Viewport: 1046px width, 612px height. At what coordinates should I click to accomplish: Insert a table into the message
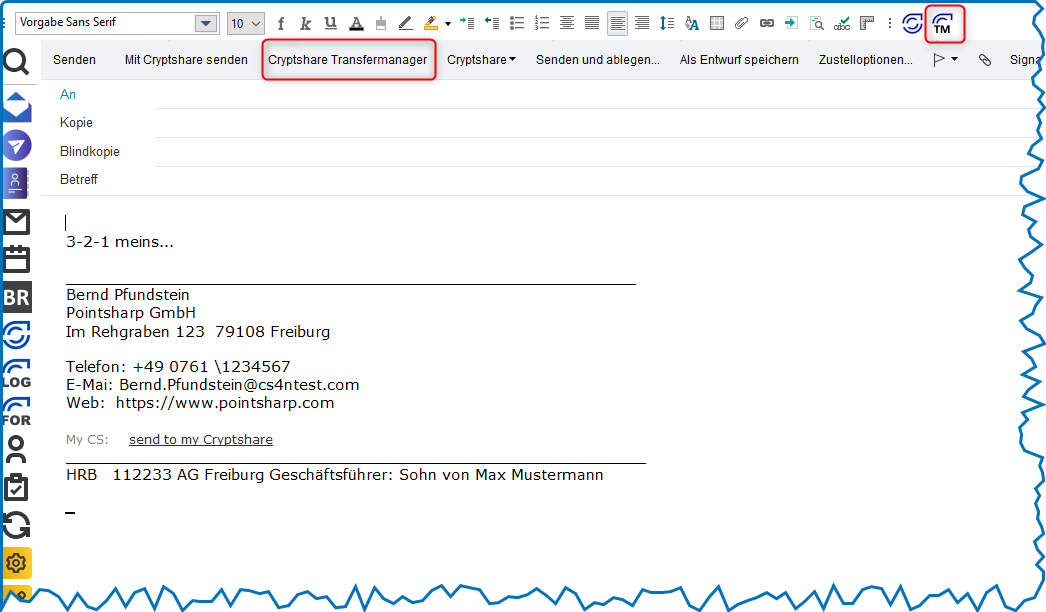point(717,23)
